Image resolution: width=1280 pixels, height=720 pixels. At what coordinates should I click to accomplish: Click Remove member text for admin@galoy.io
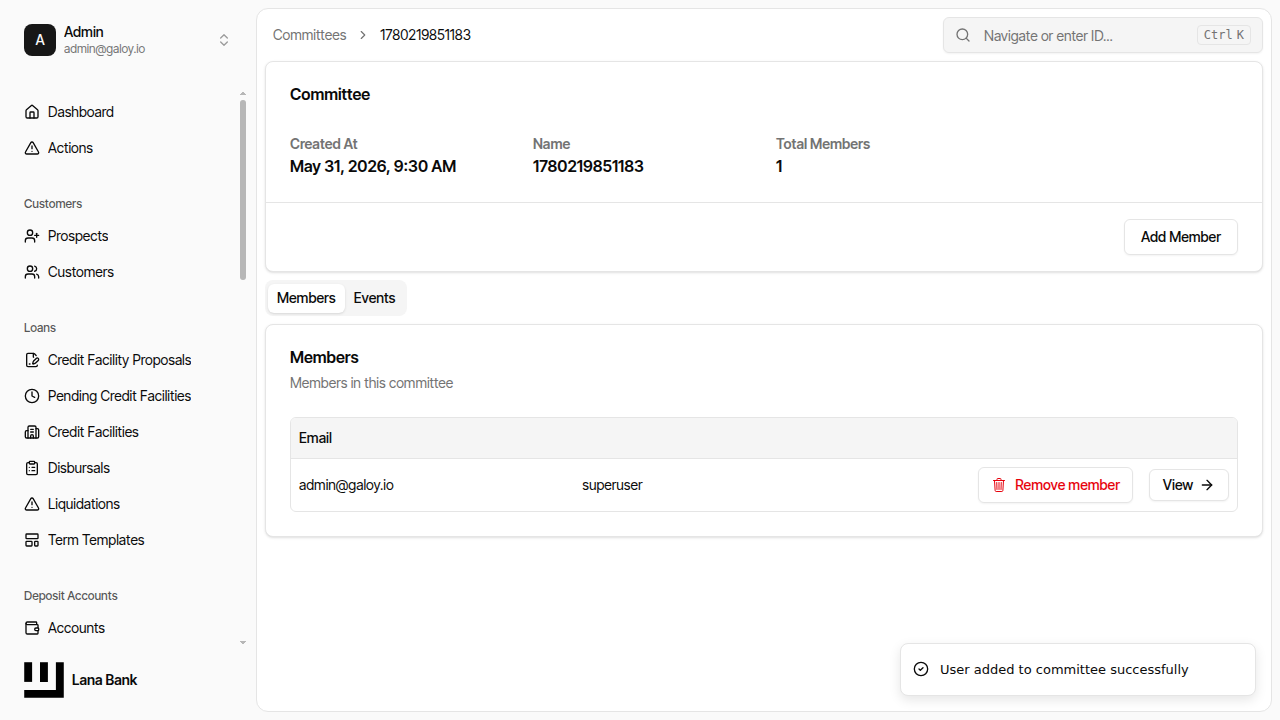pos(1067,485)
